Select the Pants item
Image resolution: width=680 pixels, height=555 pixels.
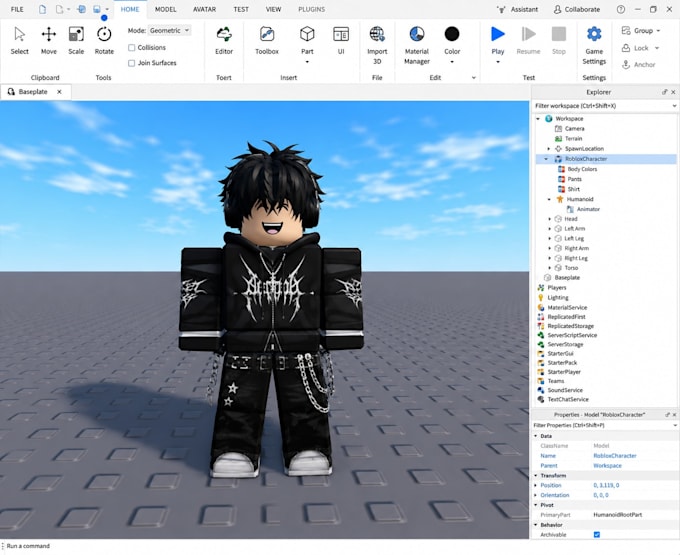pos(574,179)
